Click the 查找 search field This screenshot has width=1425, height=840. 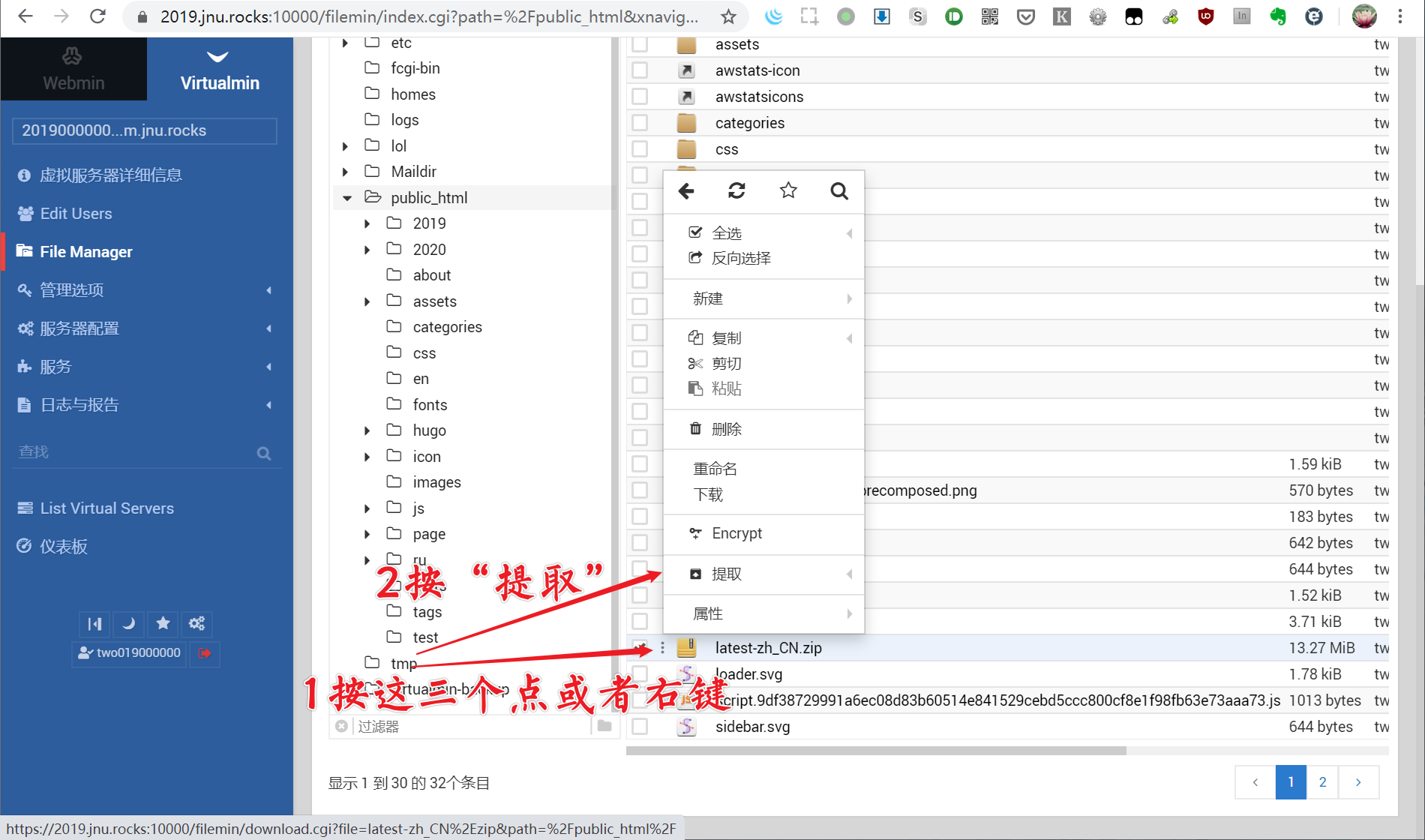135,452
